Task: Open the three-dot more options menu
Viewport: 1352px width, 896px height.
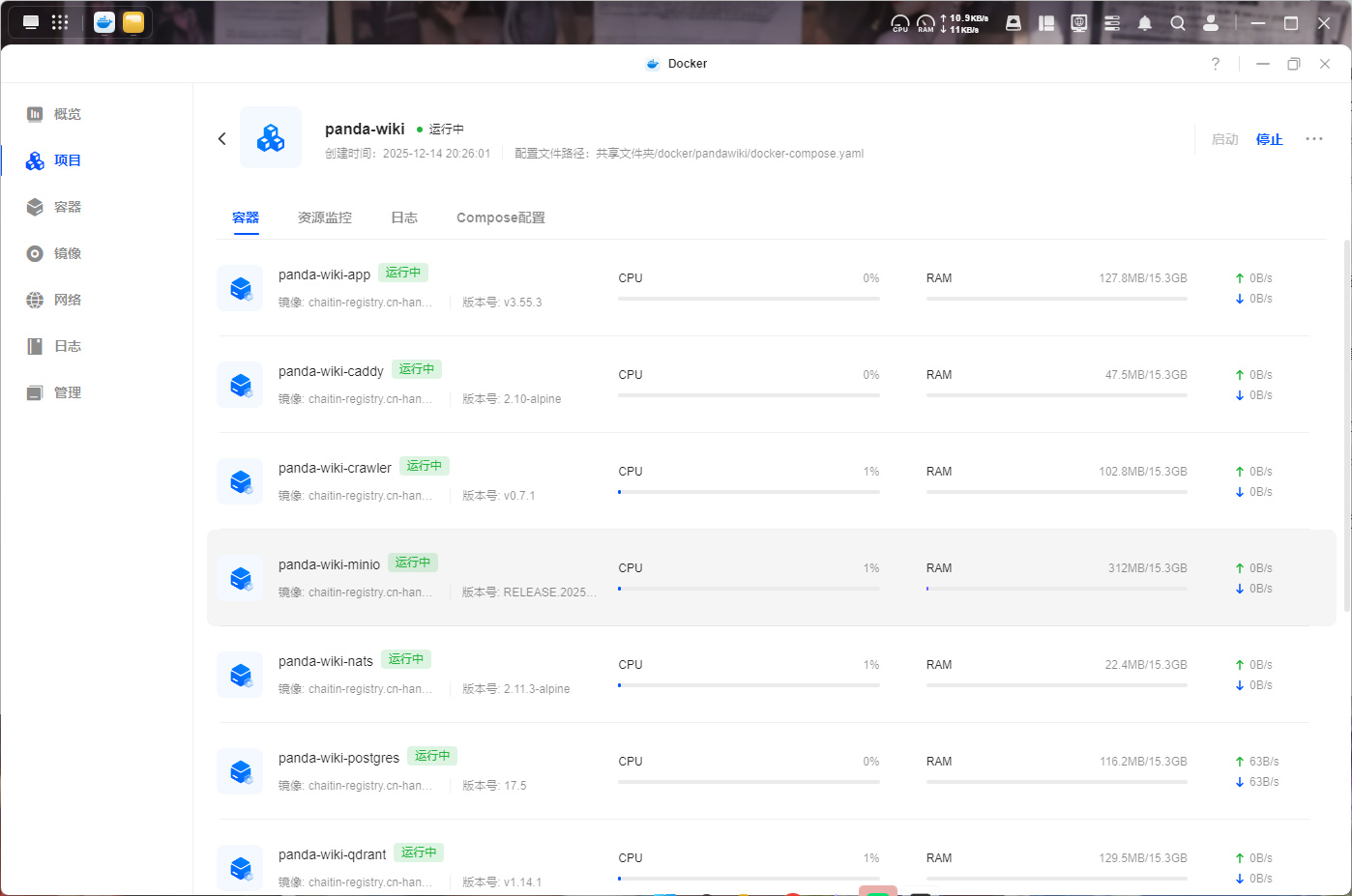Action: point(1314,138)
